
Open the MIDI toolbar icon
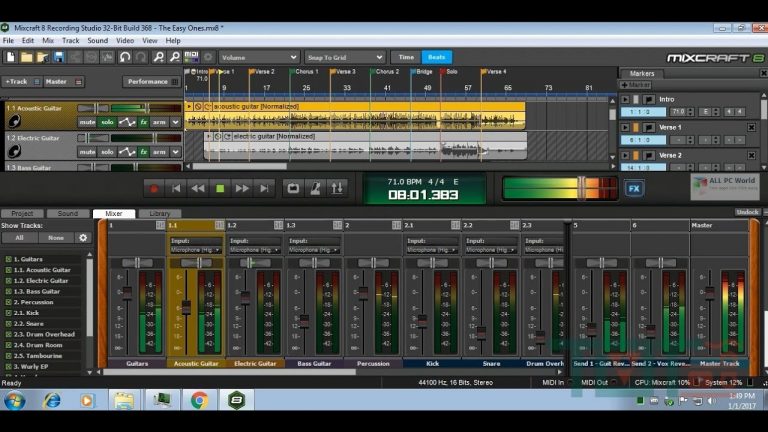(192, 57)
